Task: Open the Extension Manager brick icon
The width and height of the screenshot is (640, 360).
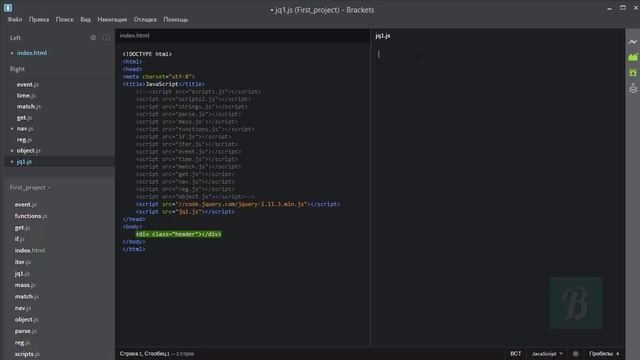Action: pos(633,57)
